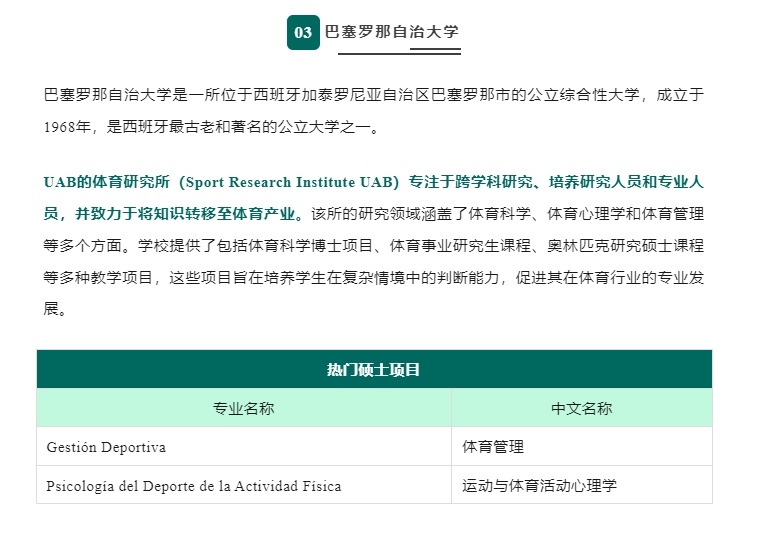Click the text 体育科学博士项目 in the paragraph
The width and height of the screenshot is (758, 533).
(311, 245)
